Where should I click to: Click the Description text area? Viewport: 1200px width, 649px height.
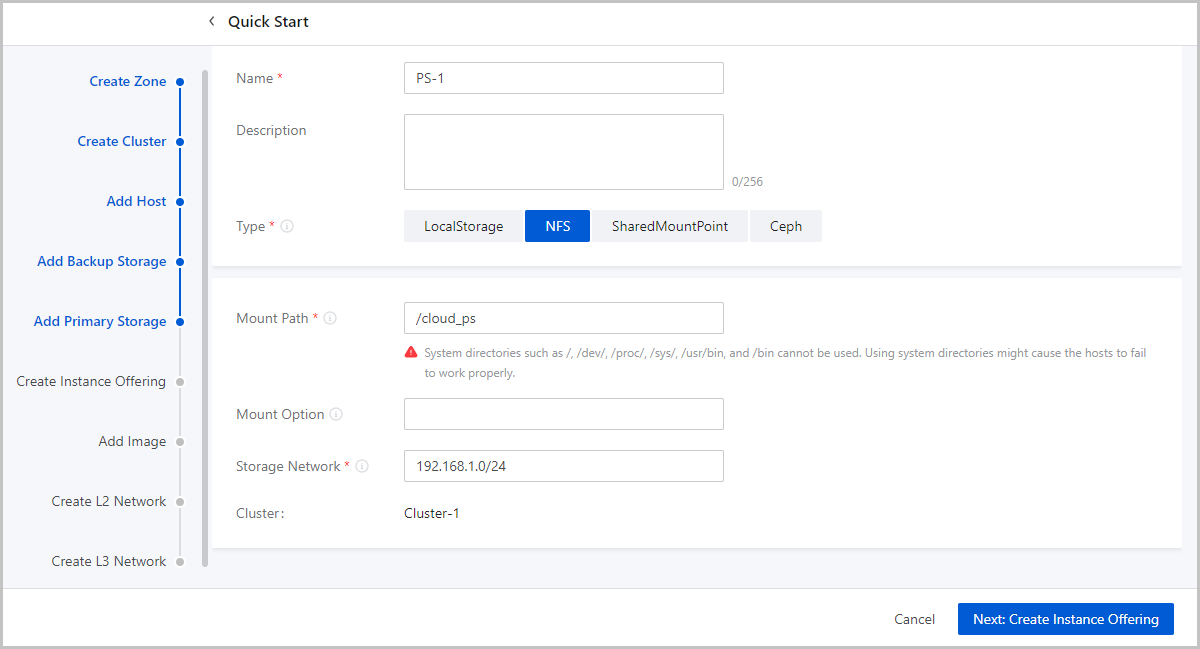tap(563, 152)
